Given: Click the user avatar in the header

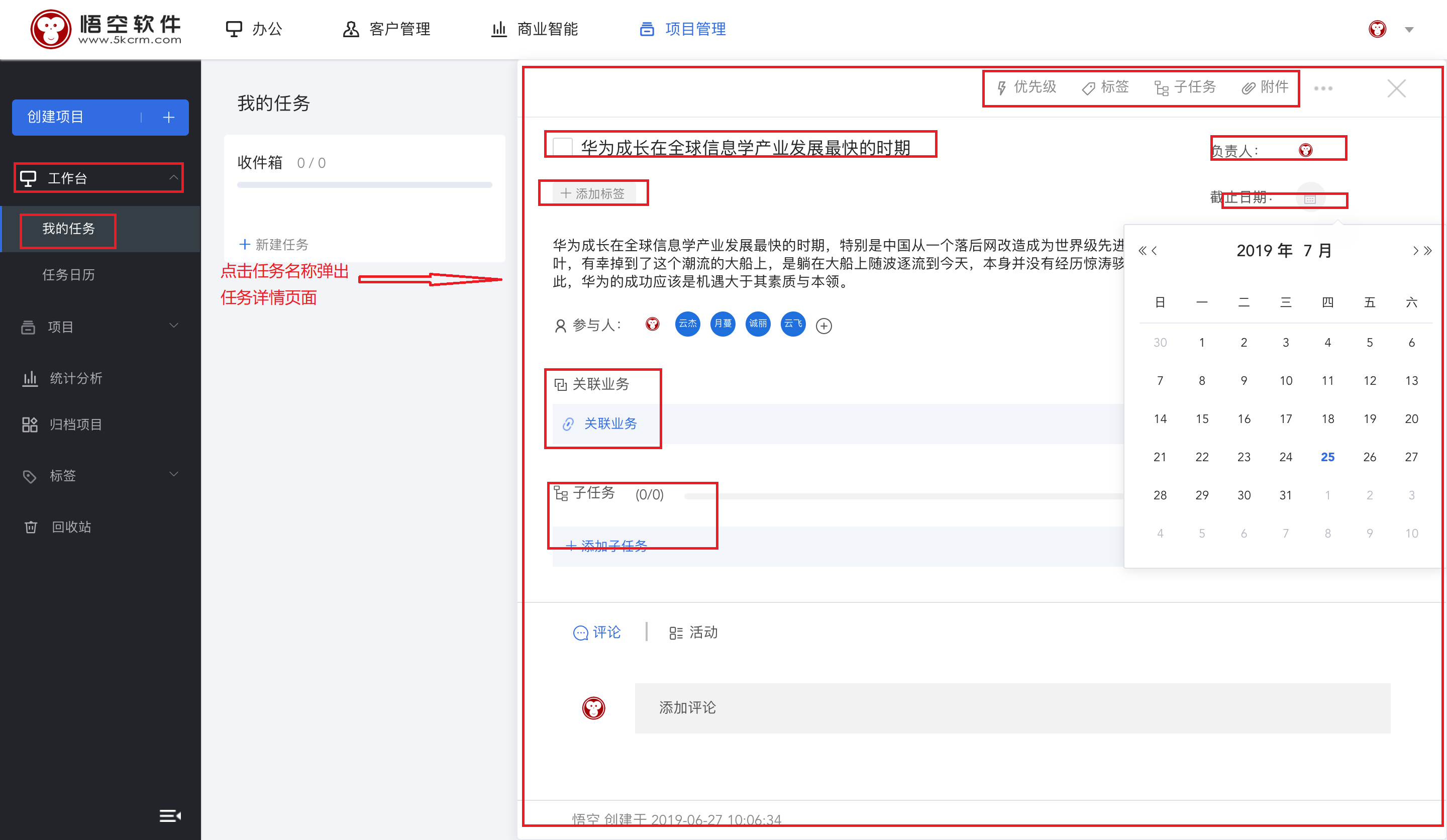Looking at the screenshot, I should (1377, 29).
